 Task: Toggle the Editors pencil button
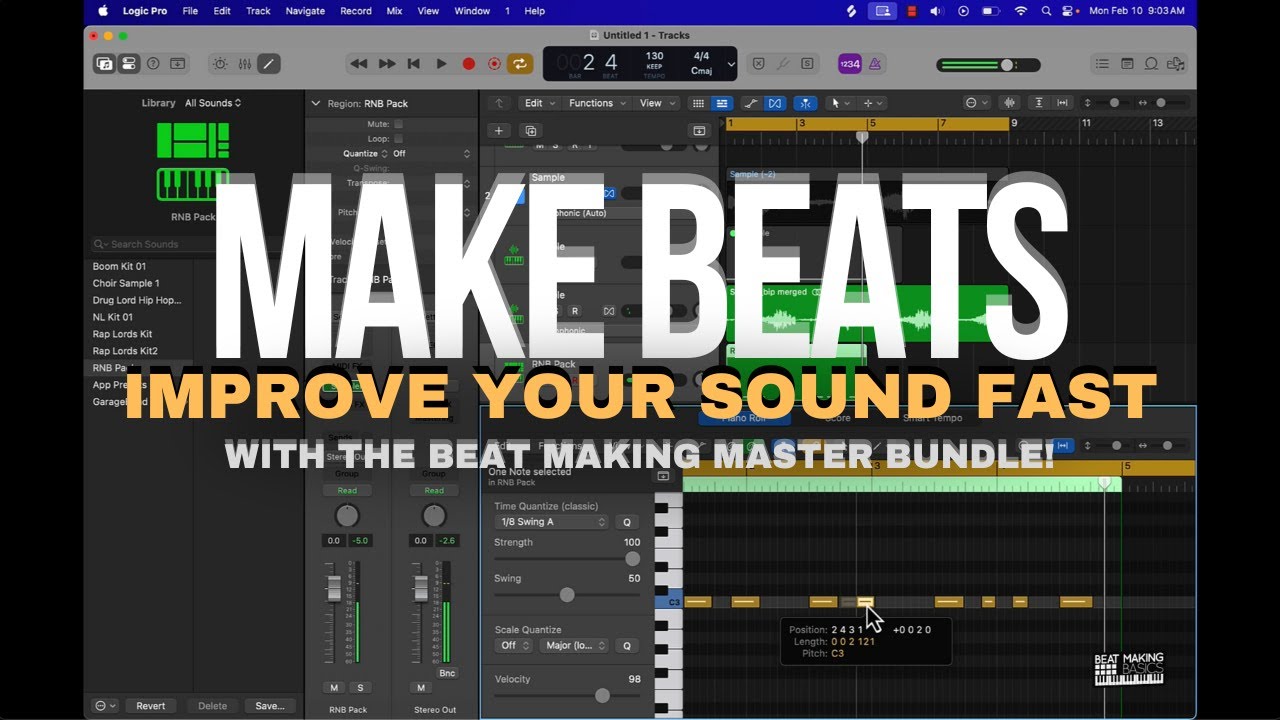coord(268,63)
